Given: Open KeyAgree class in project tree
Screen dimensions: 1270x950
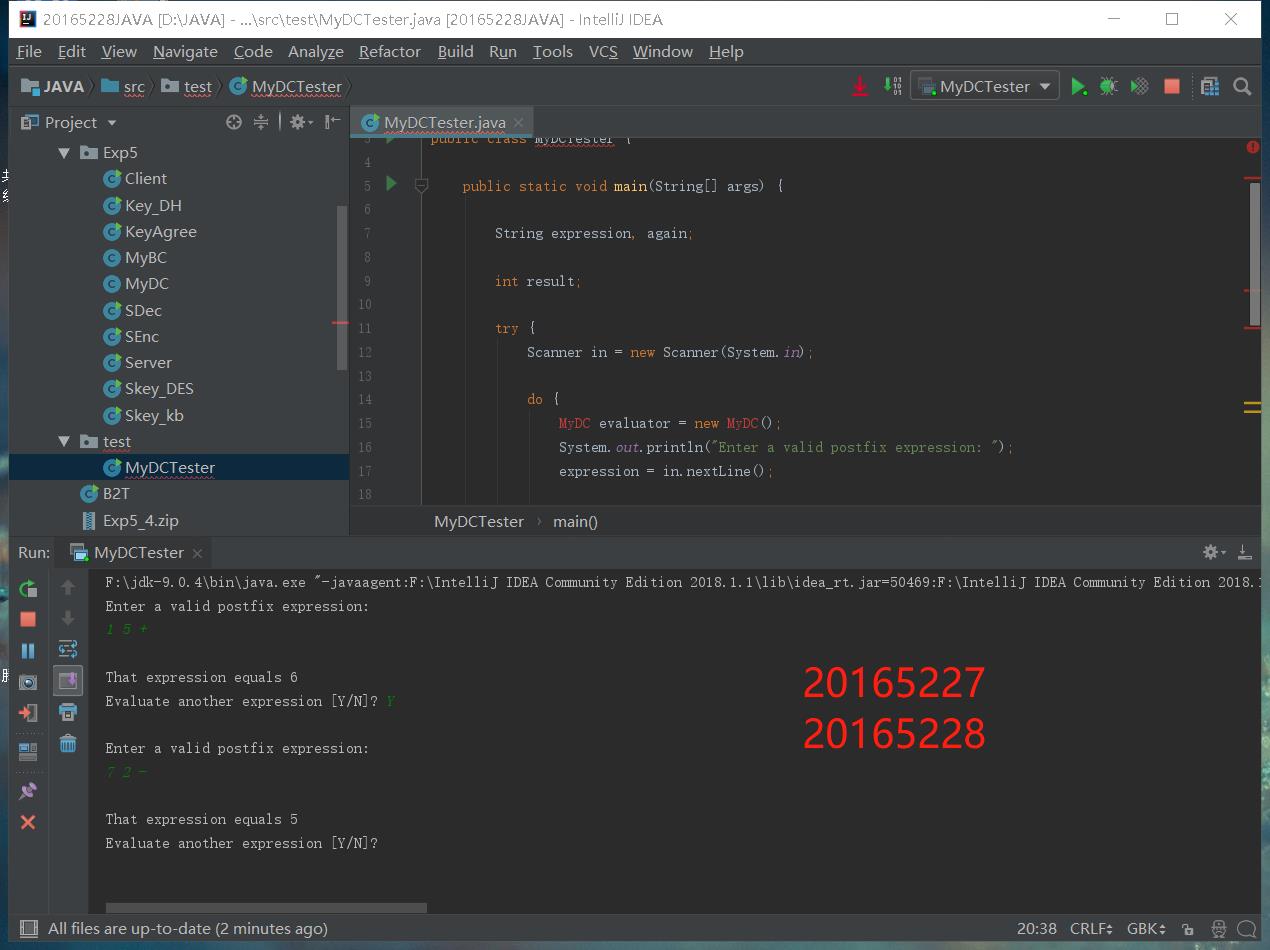Looking at the screenshot, I should (160, 231).
